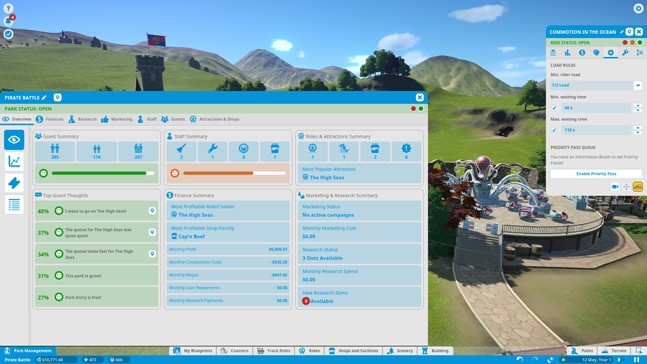Screen dimensions: 647x364
Task: Click the green guest happiness bar
Action: tap(103, 173)
